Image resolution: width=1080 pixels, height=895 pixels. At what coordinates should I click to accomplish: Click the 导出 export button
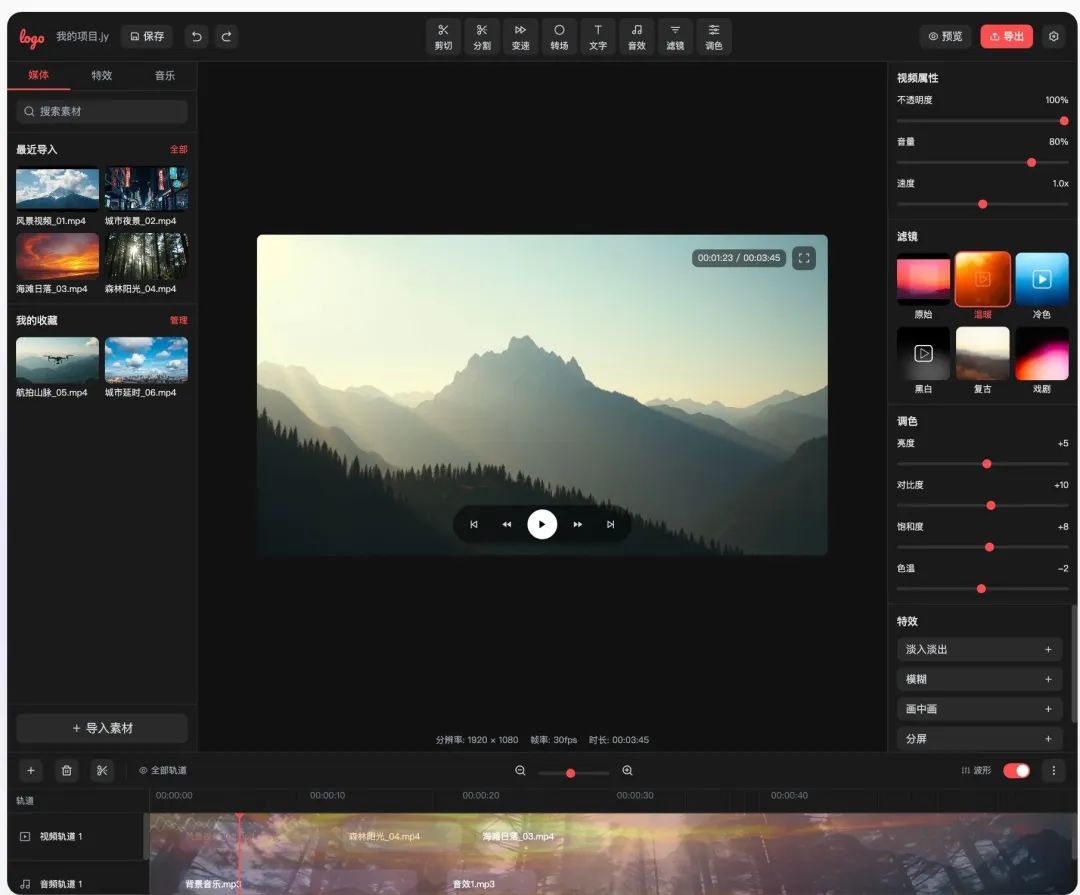(1006, 37)
